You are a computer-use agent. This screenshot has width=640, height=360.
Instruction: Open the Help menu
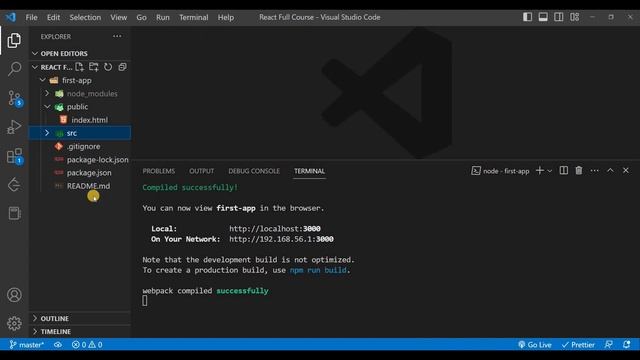point(226,17)
